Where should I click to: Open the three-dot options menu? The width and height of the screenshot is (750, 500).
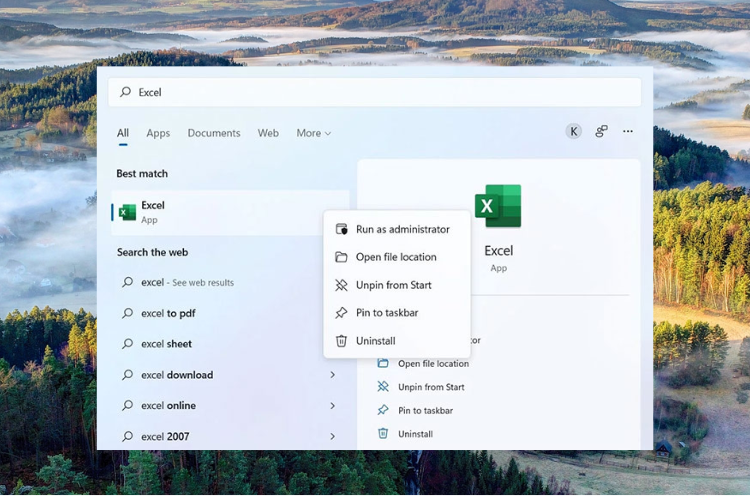(628, 131)
